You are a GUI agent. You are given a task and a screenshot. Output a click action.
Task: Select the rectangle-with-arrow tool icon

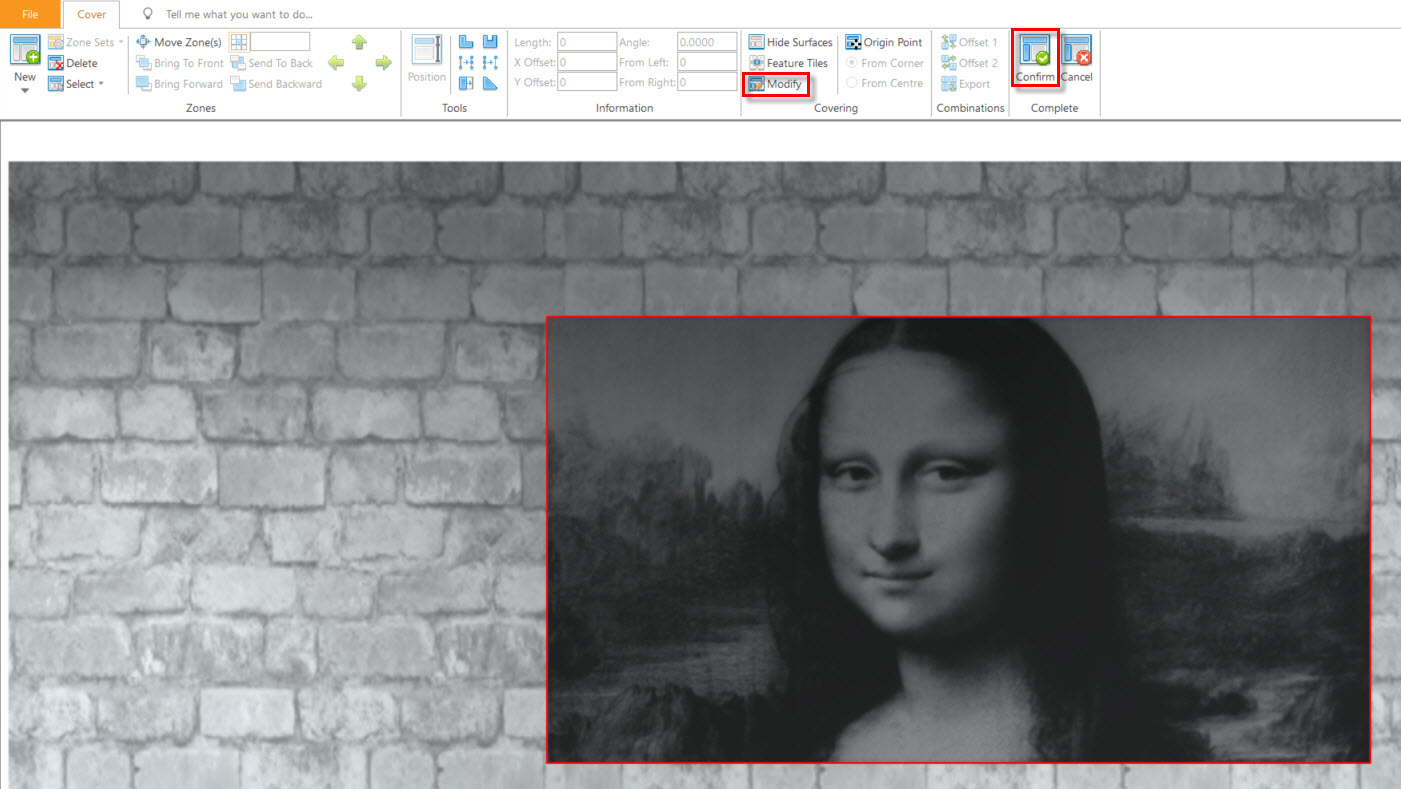tap(466, 84)
